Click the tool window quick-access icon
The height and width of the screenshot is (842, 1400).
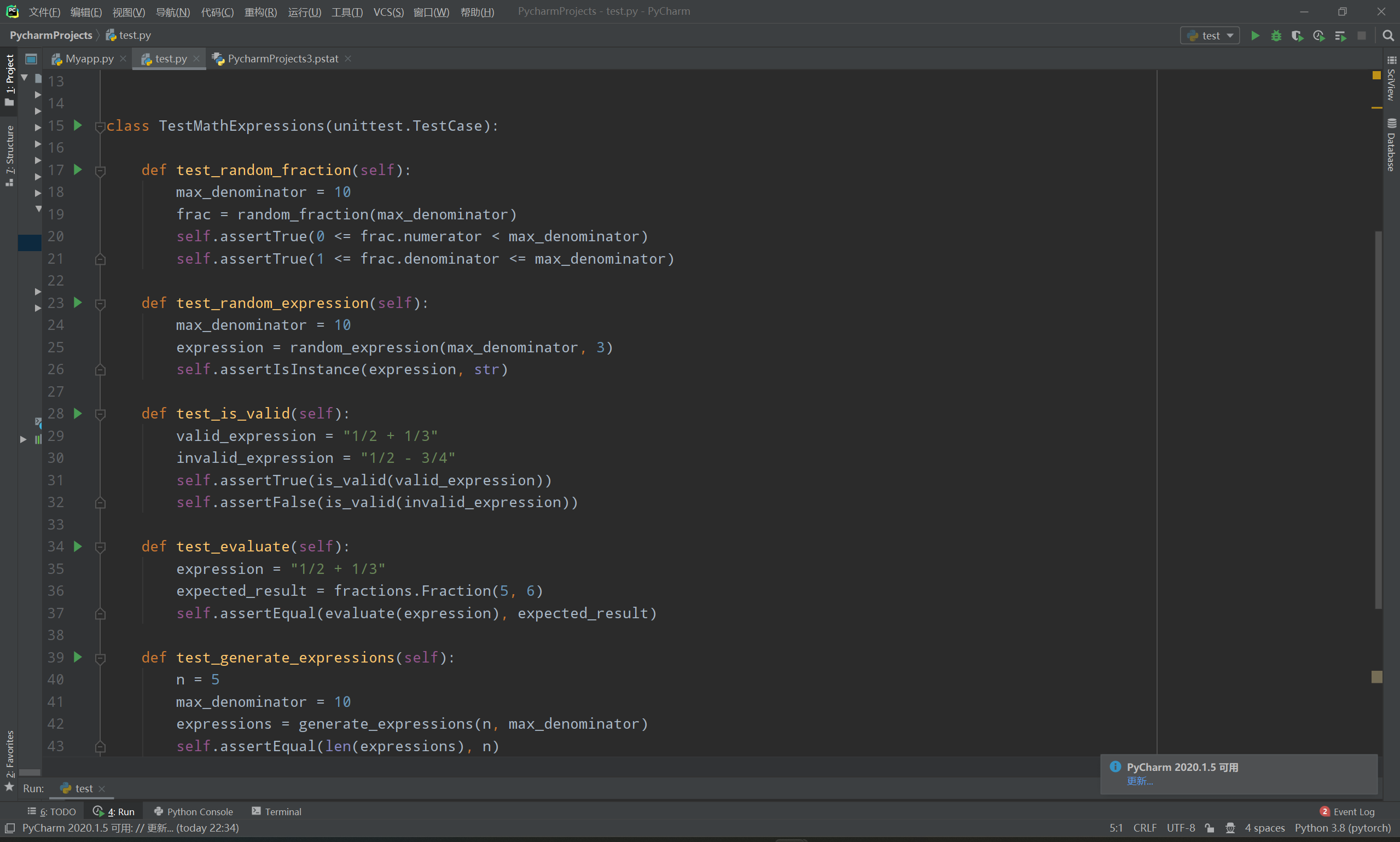point(10,828)
